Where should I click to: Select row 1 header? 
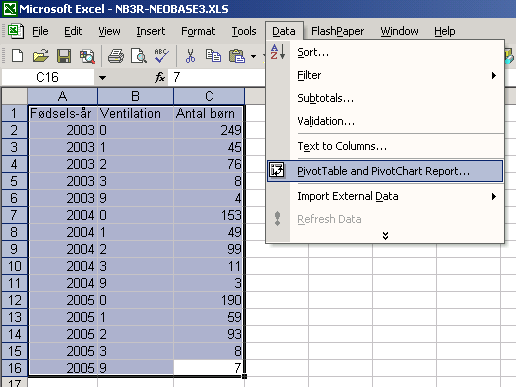[15, 113]
